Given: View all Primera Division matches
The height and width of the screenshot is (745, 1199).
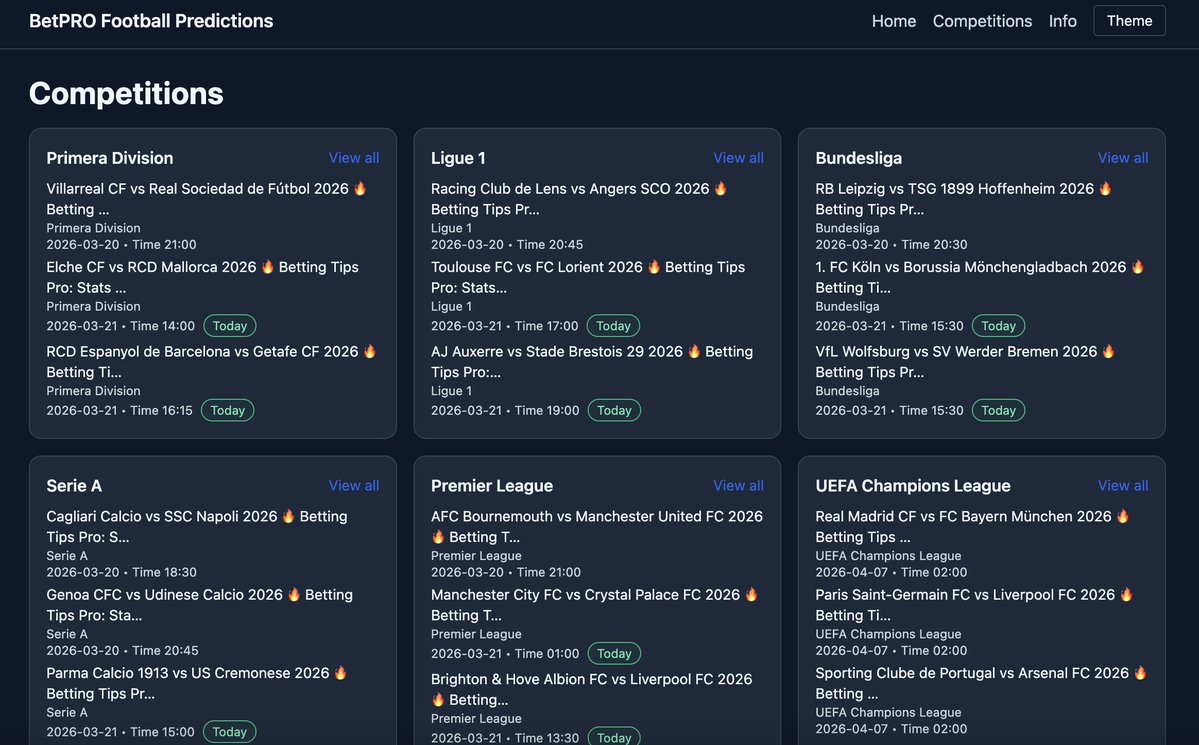Looking at the screenshot, I should [353, 158].
